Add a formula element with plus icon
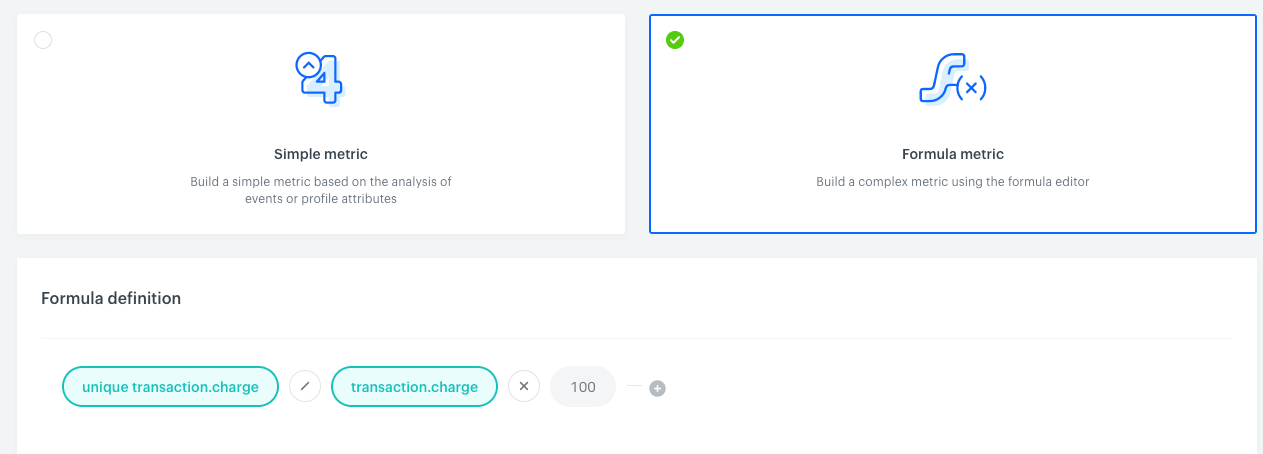This screenshot has width=1263, height=454. tap(657, 388)
